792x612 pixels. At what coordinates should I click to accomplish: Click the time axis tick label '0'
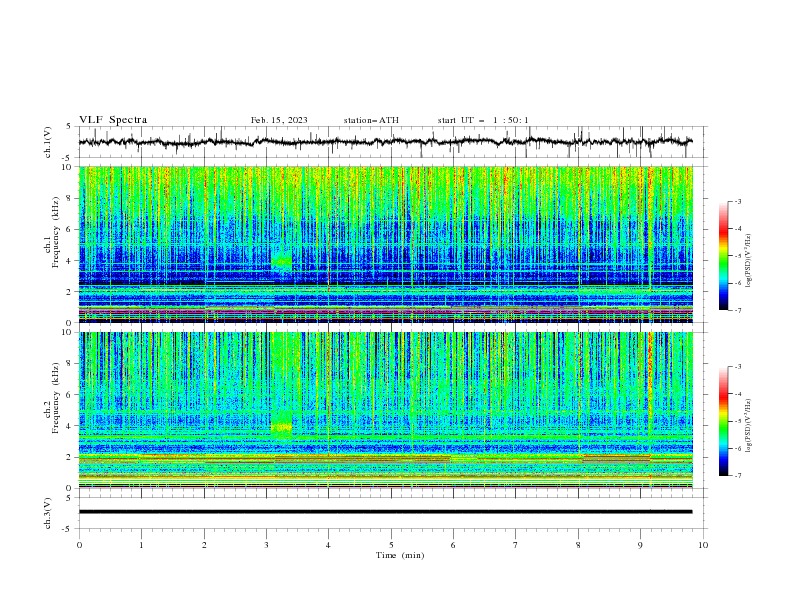pyautogui.click(x=79, y=545)
